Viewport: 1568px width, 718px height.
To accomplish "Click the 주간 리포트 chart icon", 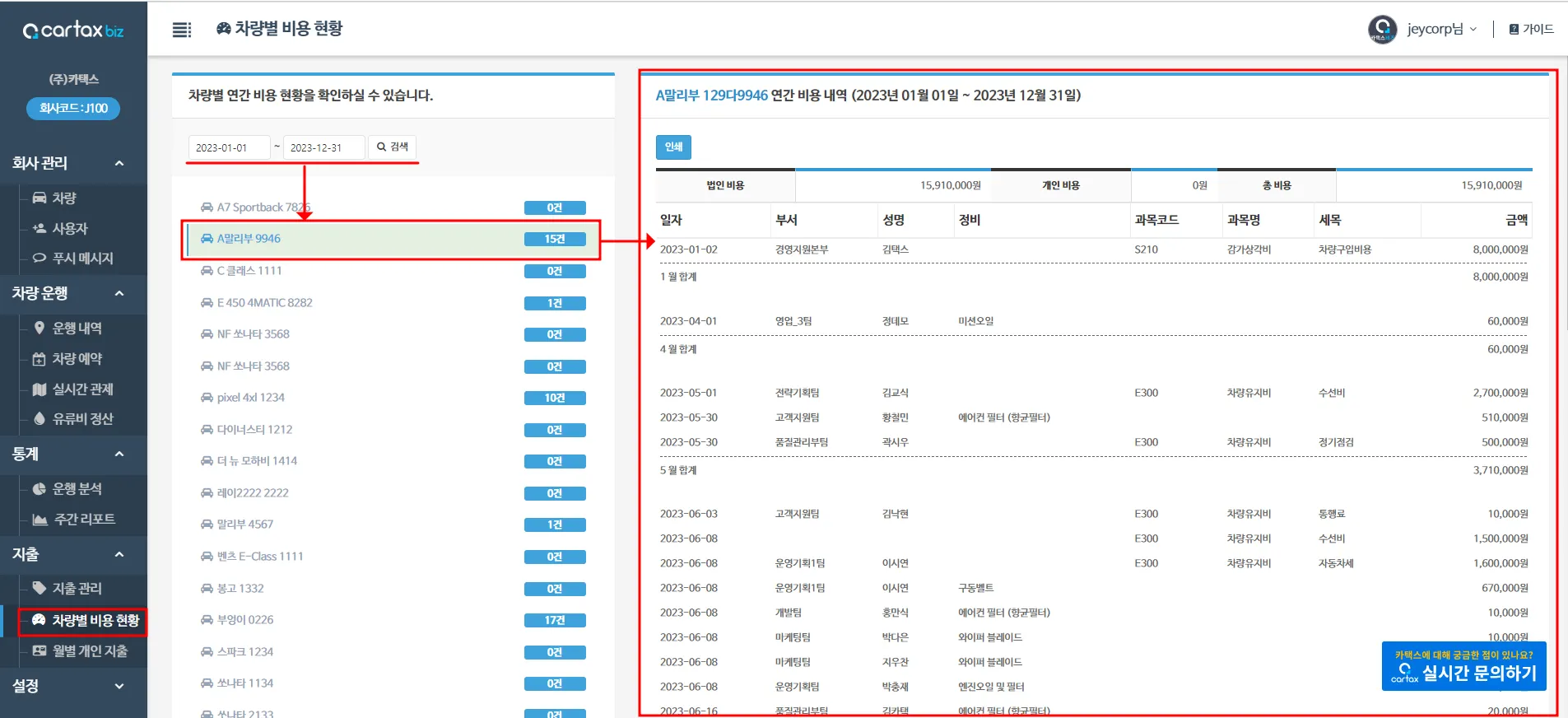I will point(40,519).
